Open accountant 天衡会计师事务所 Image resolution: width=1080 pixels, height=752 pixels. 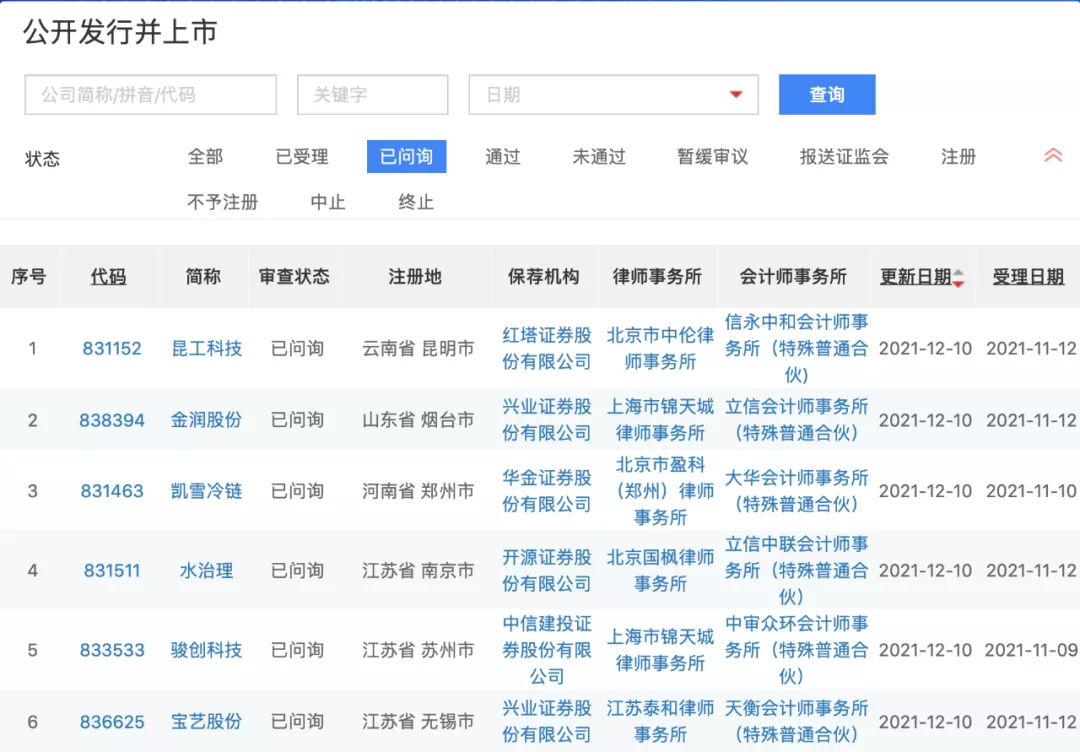[x=796, y=722]
